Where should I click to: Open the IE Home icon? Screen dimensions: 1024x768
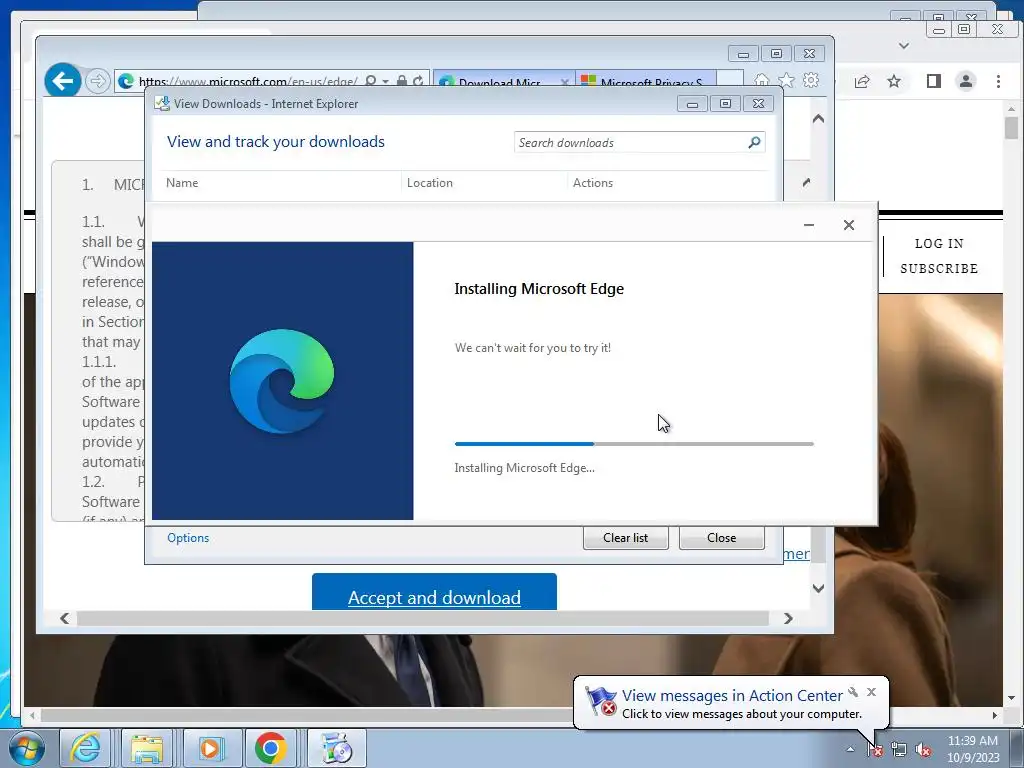(x=761, y=80)
